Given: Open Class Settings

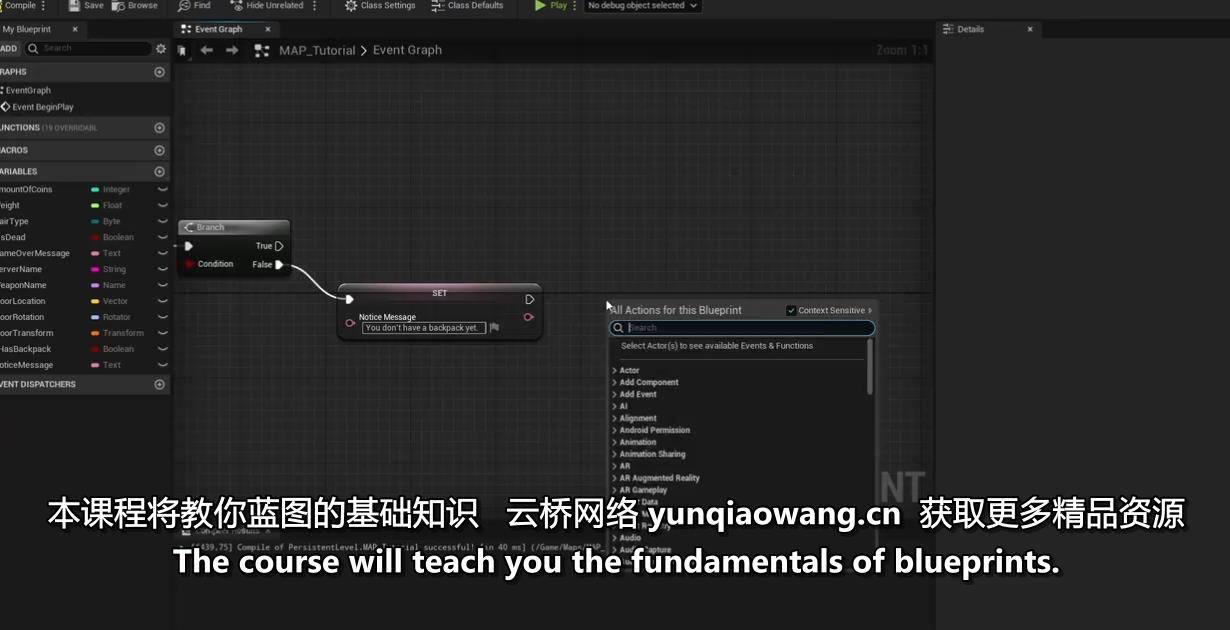Looking at the screenshot, I should (x=380, y=5).
